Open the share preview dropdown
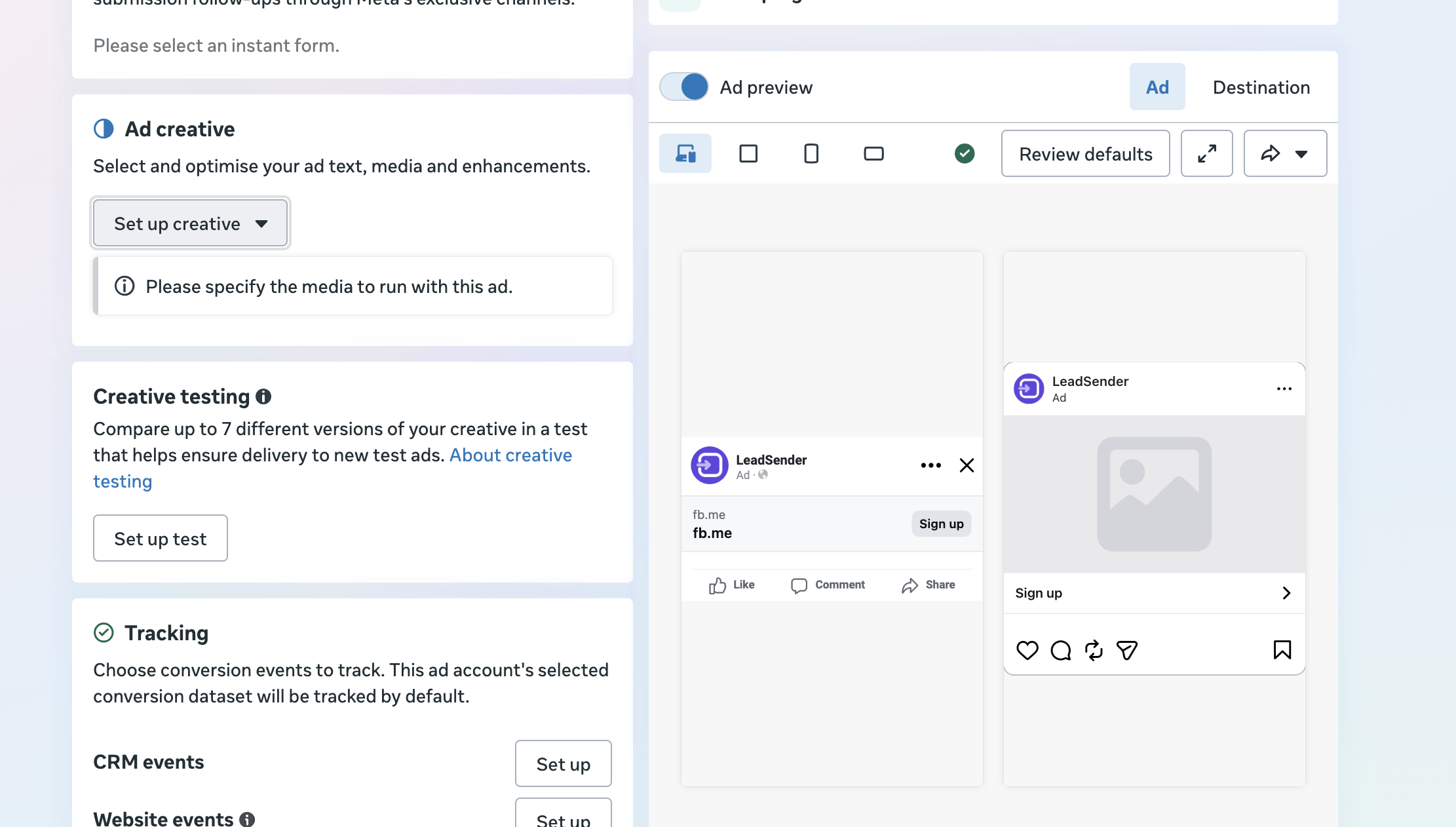 tap(1286, 153)
